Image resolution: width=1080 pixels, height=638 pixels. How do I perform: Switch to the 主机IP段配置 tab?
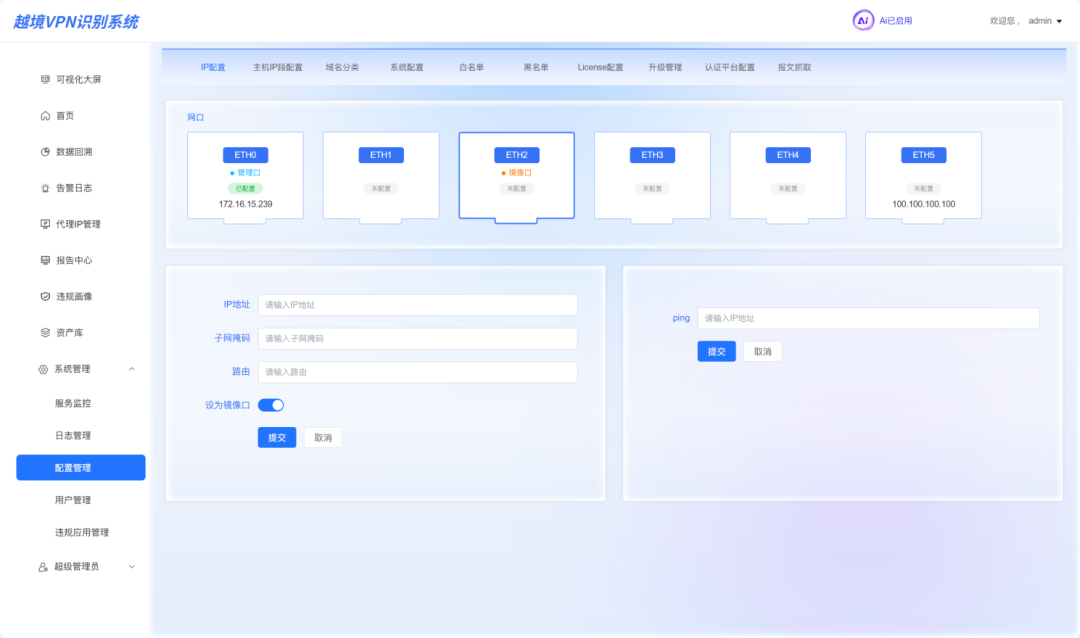(x=278, y=68)
